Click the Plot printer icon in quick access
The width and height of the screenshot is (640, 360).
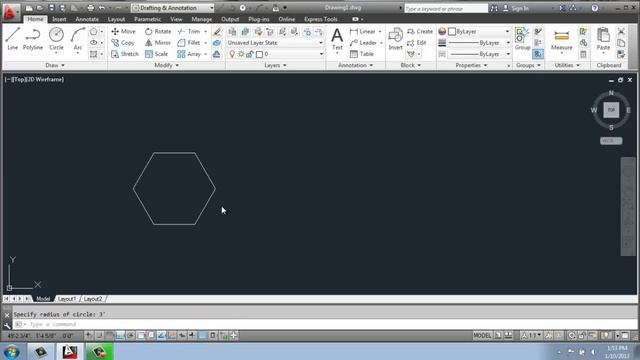91,8
